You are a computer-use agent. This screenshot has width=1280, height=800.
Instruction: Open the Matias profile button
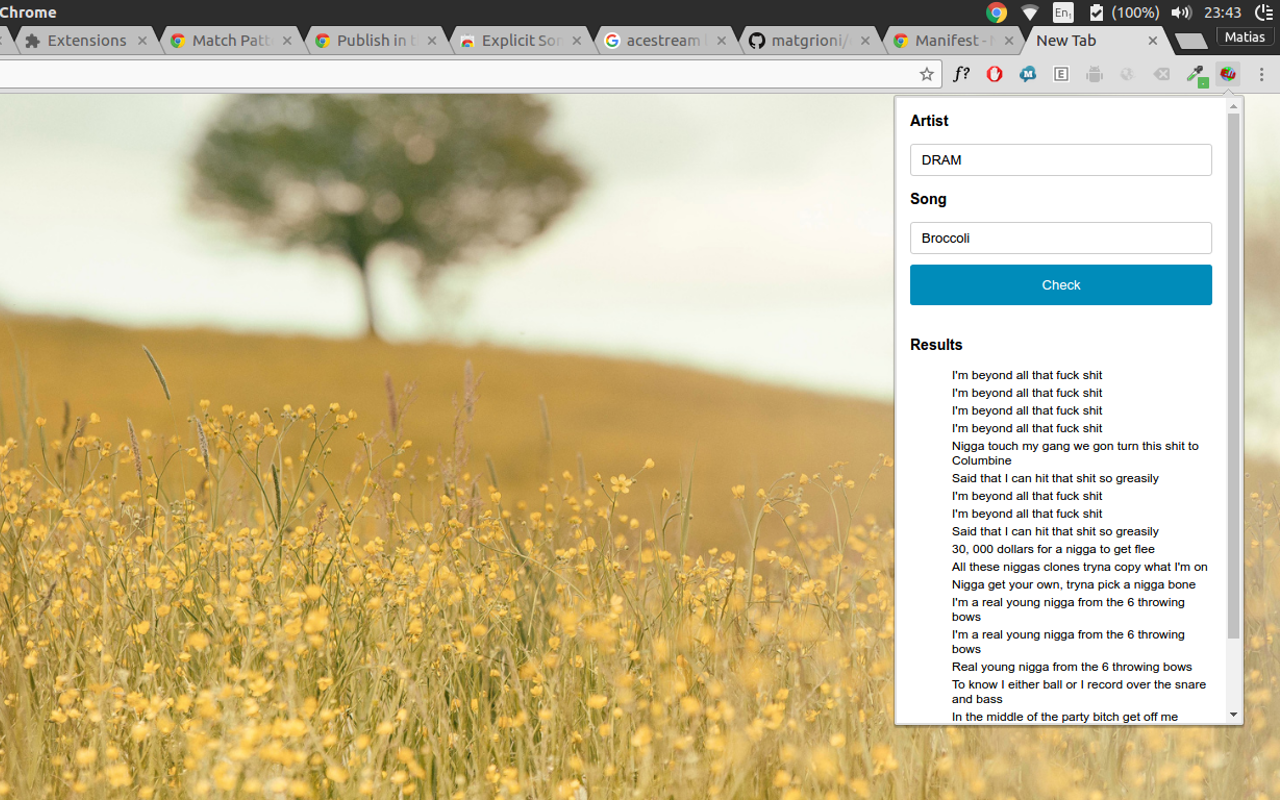(x=1245, y=36)
